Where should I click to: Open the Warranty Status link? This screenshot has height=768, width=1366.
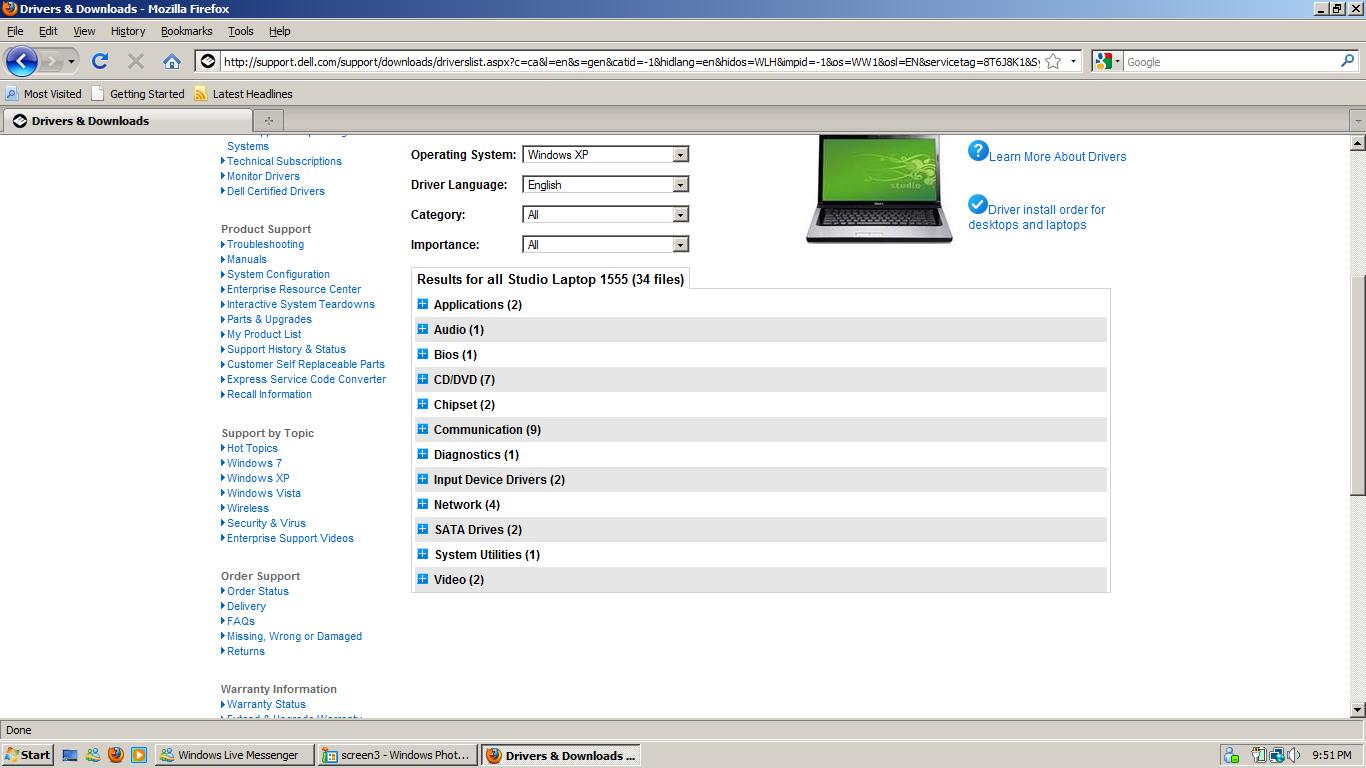[266, 704]
